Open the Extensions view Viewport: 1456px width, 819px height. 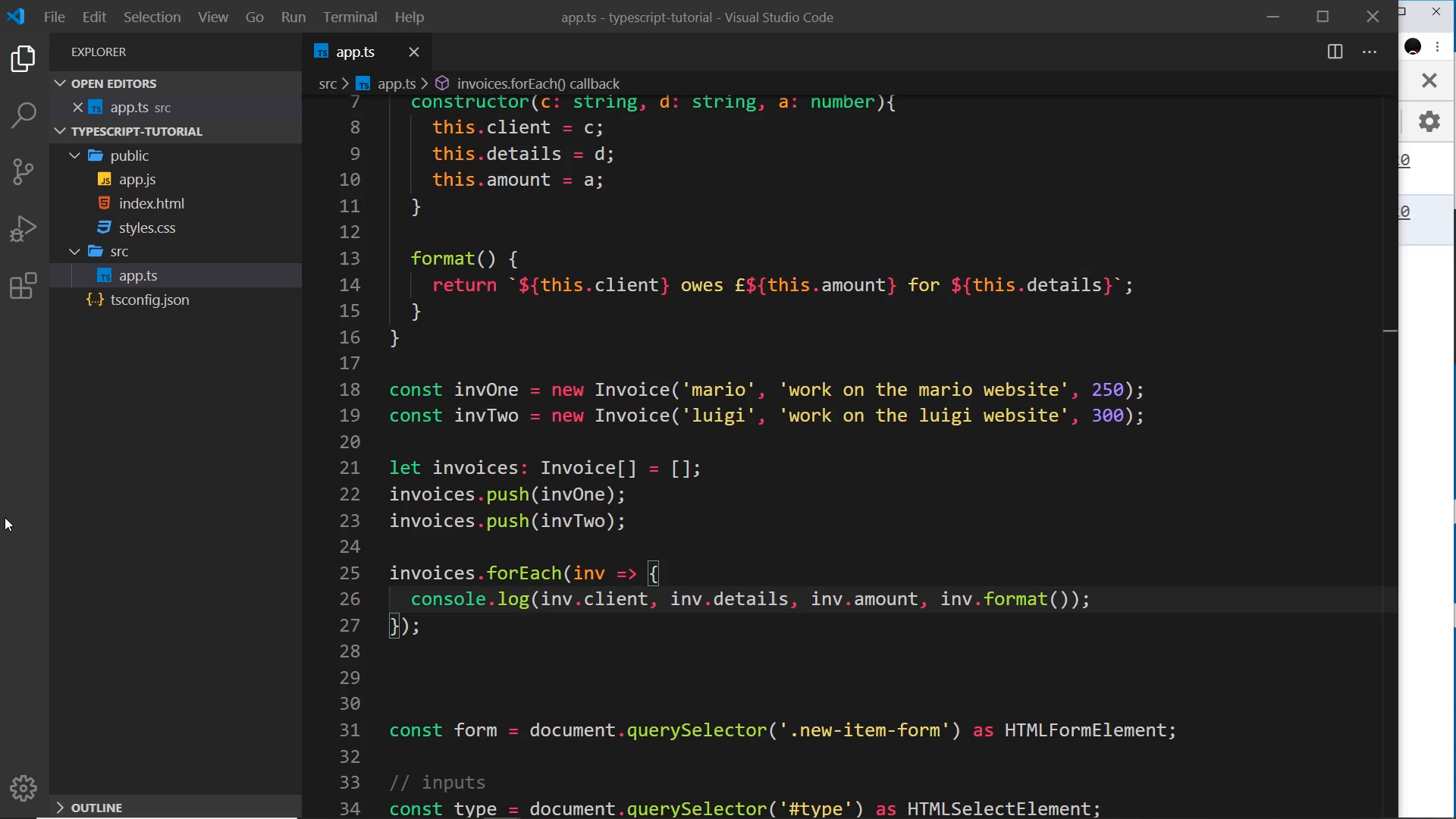(24, 286)
